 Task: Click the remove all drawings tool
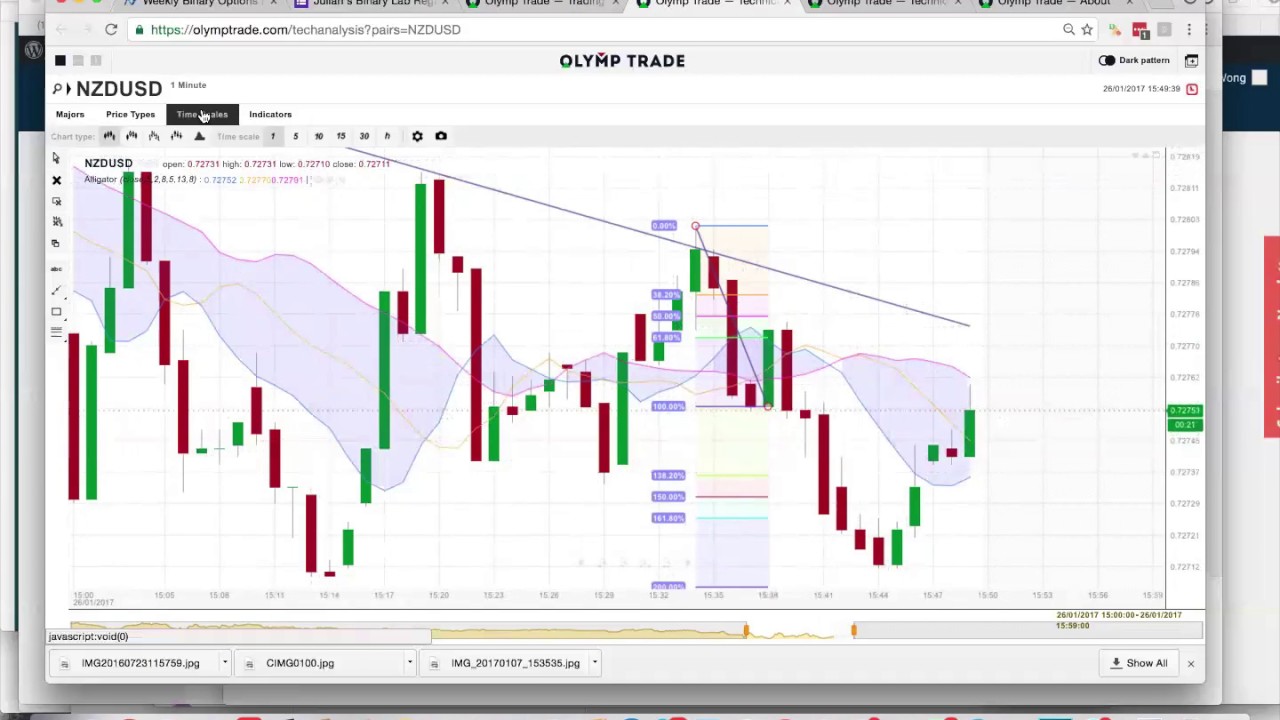(x=56, y=222)
